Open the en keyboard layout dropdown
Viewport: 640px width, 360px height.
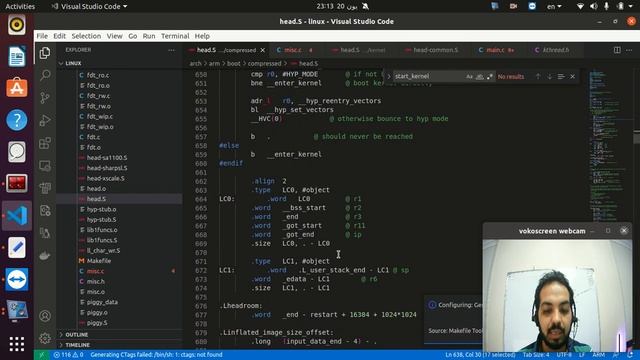554,6
